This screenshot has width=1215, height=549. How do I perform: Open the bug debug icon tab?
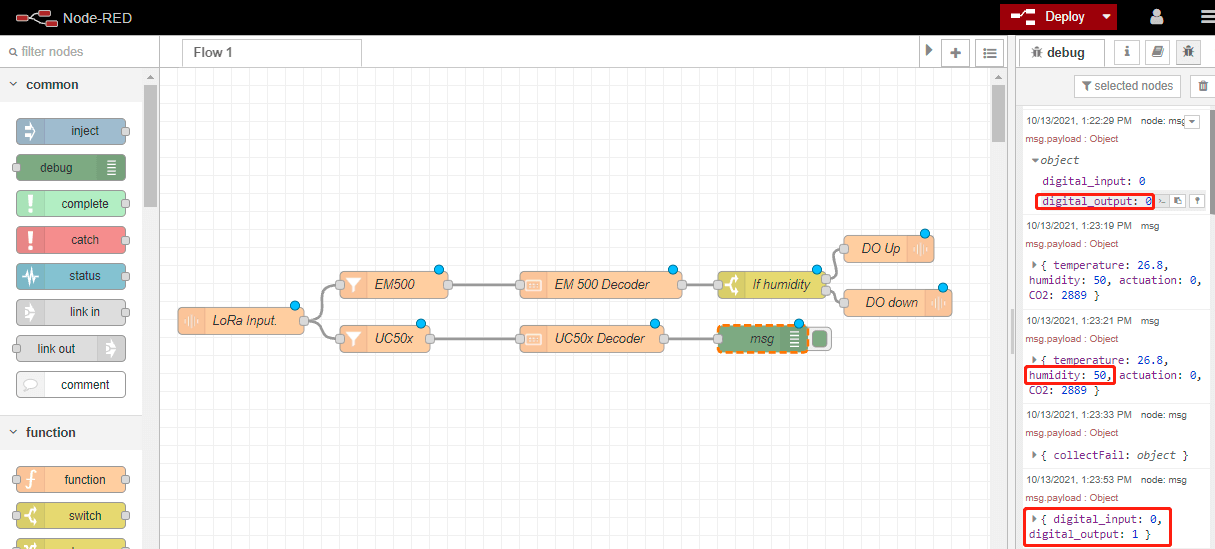1188,52
